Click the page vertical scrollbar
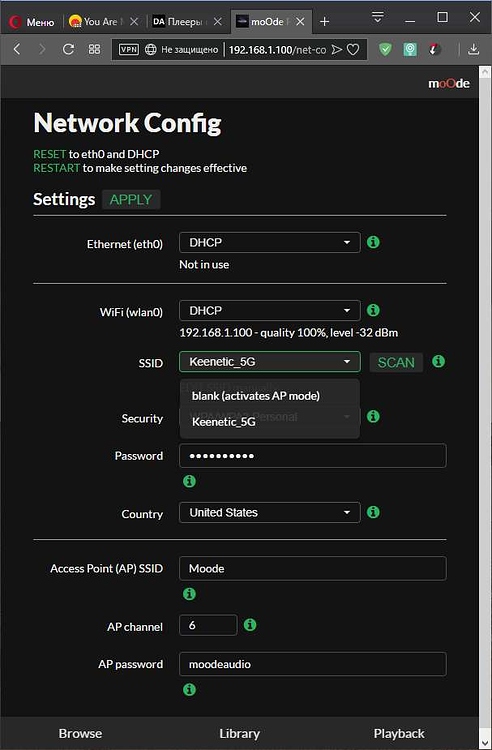The width and height of the screenshot is (492, 750). click(x=485, y=402)
